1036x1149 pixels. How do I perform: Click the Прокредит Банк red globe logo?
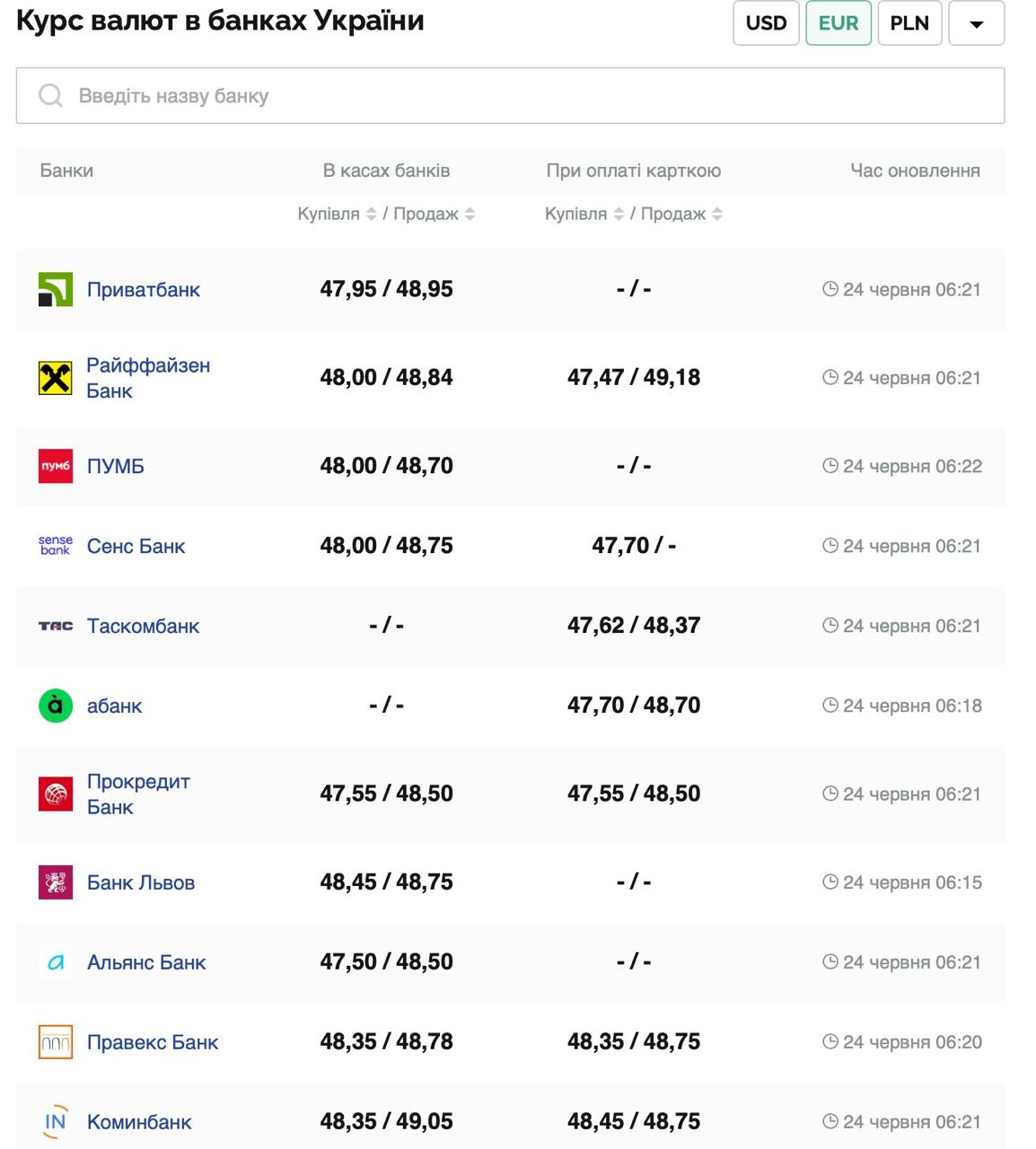click(x=55, y=794)
